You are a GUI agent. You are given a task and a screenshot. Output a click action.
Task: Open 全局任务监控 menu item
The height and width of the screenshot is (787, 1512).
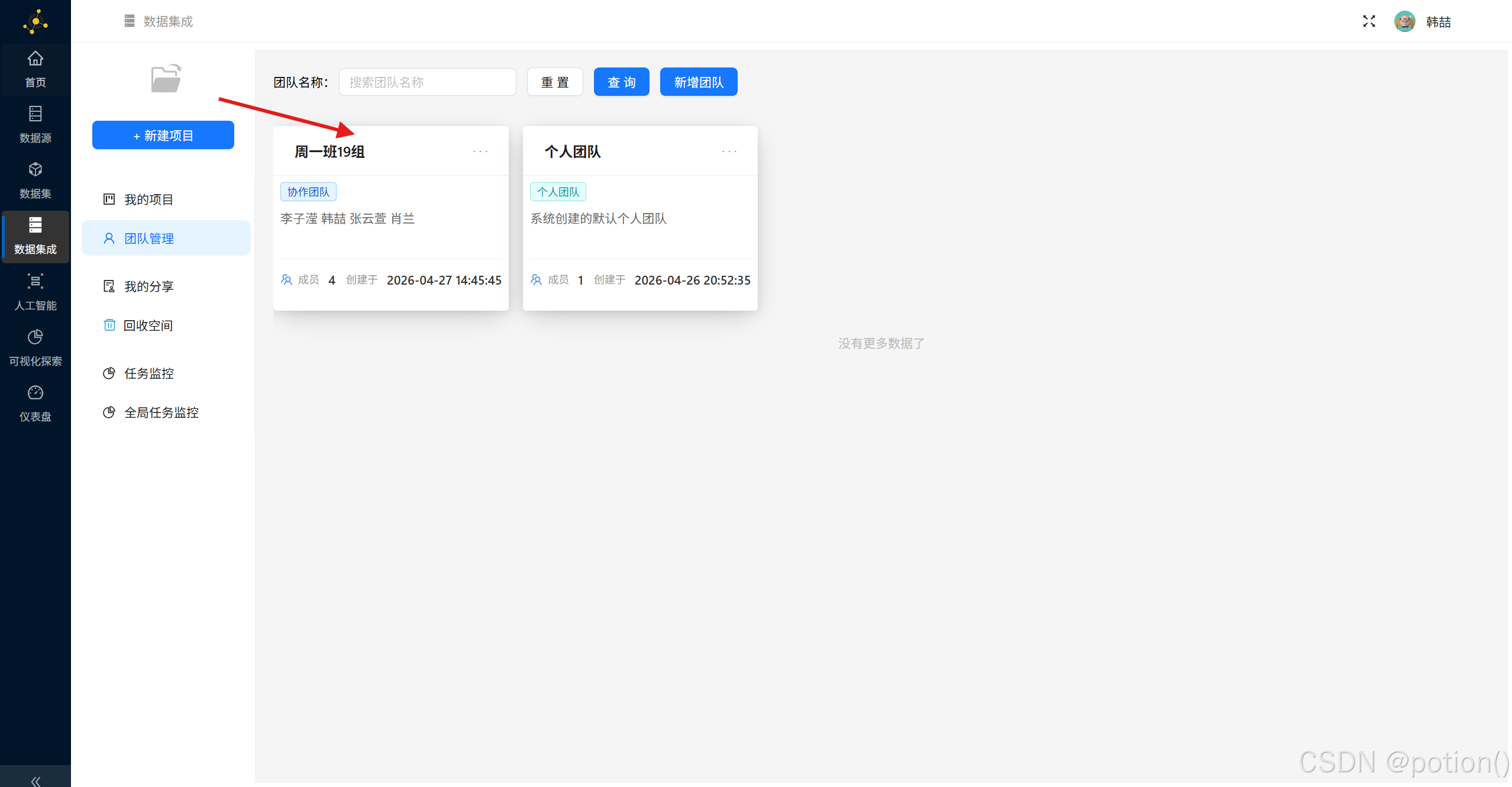161,412
